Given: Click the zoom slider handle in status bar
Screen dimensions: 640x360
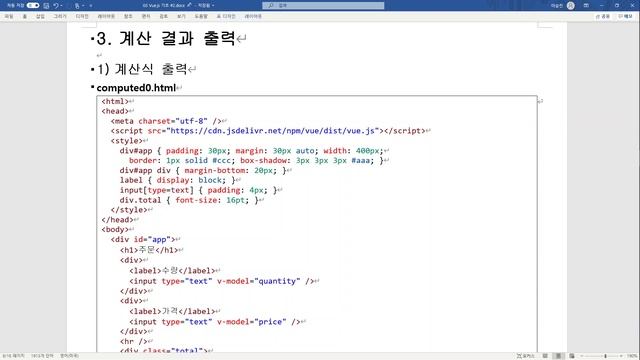Looking at the screenshot, I should pos(605,356).
